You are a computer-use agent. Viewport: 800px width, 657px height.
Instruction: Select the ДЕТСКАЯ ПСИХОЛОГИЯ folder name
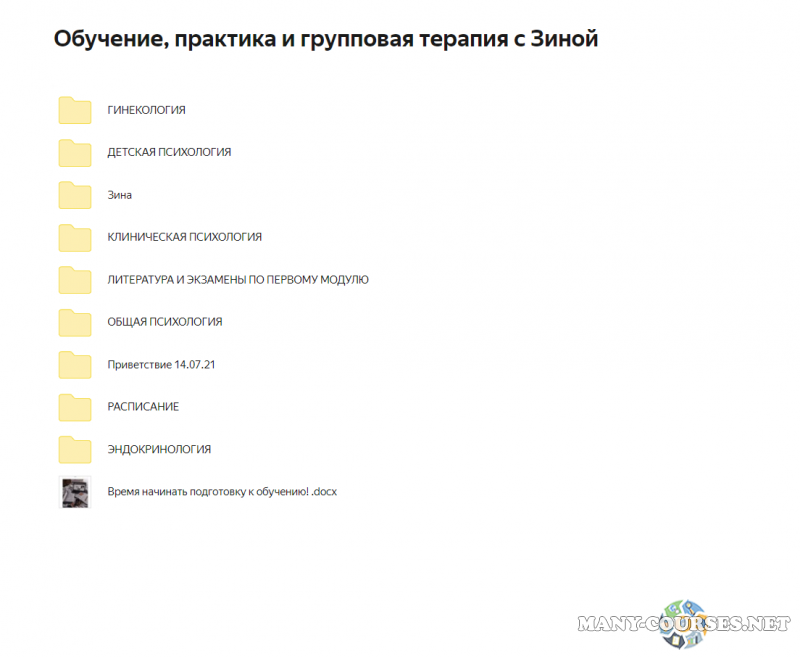pyautogui.click(x=168, y=152)
